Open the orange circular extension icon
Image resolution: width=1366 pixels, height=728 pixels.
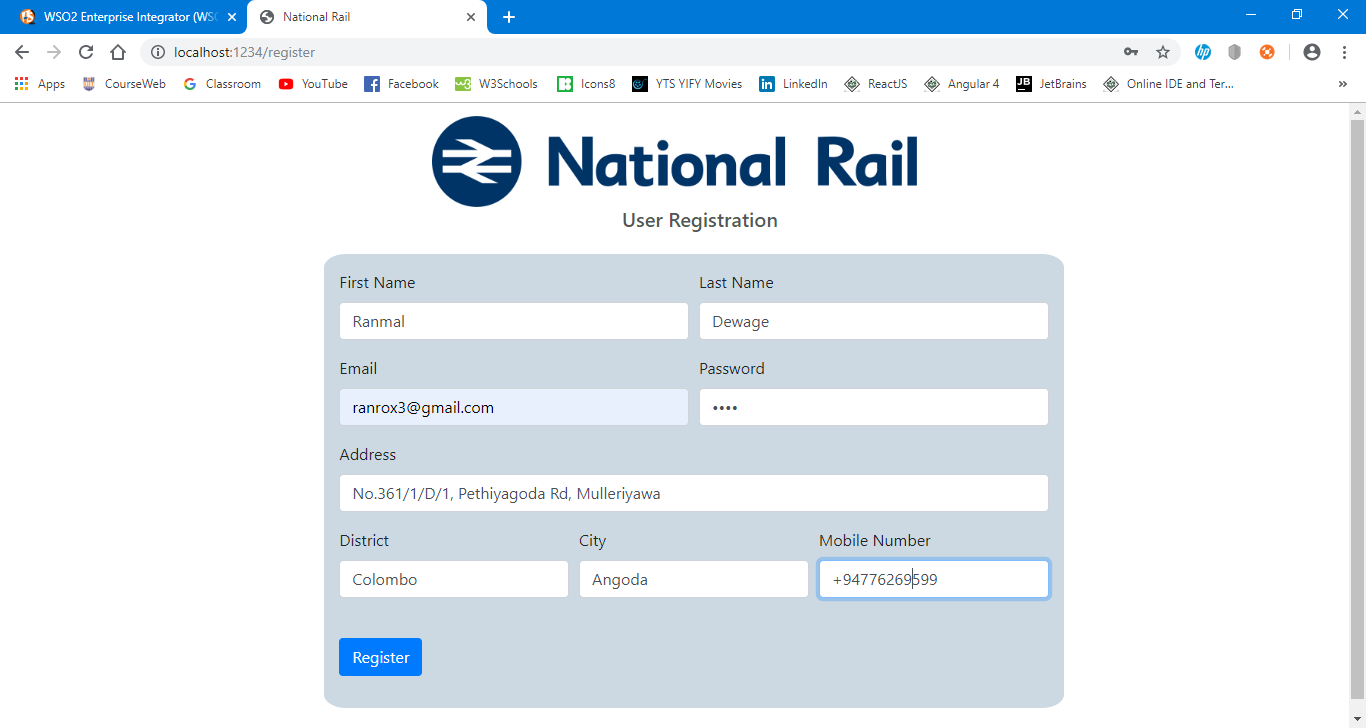pos(1267,52)
